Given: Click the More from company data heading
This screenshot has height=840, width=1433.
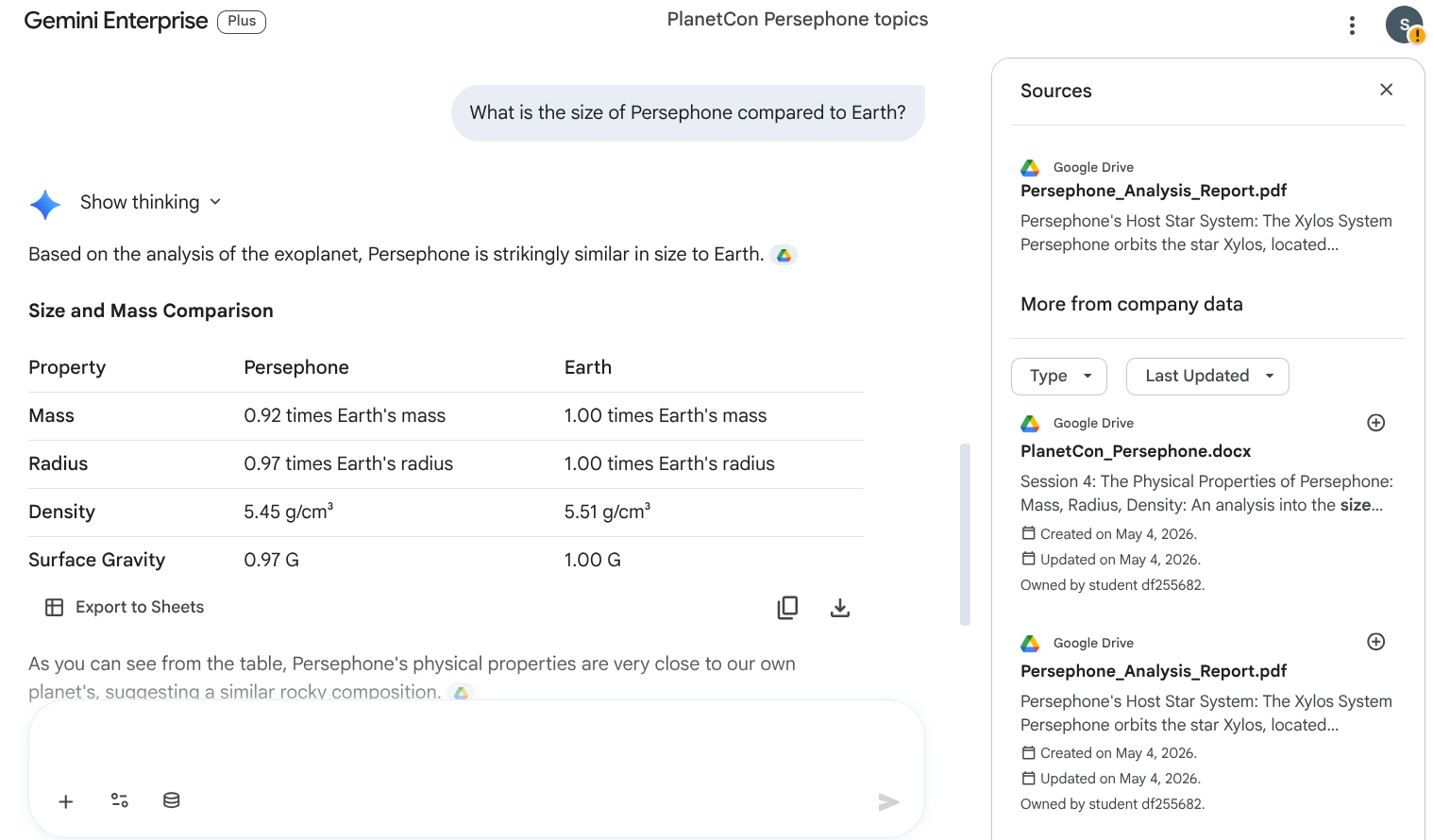Looking at the screenshot, I should 1132,304.
